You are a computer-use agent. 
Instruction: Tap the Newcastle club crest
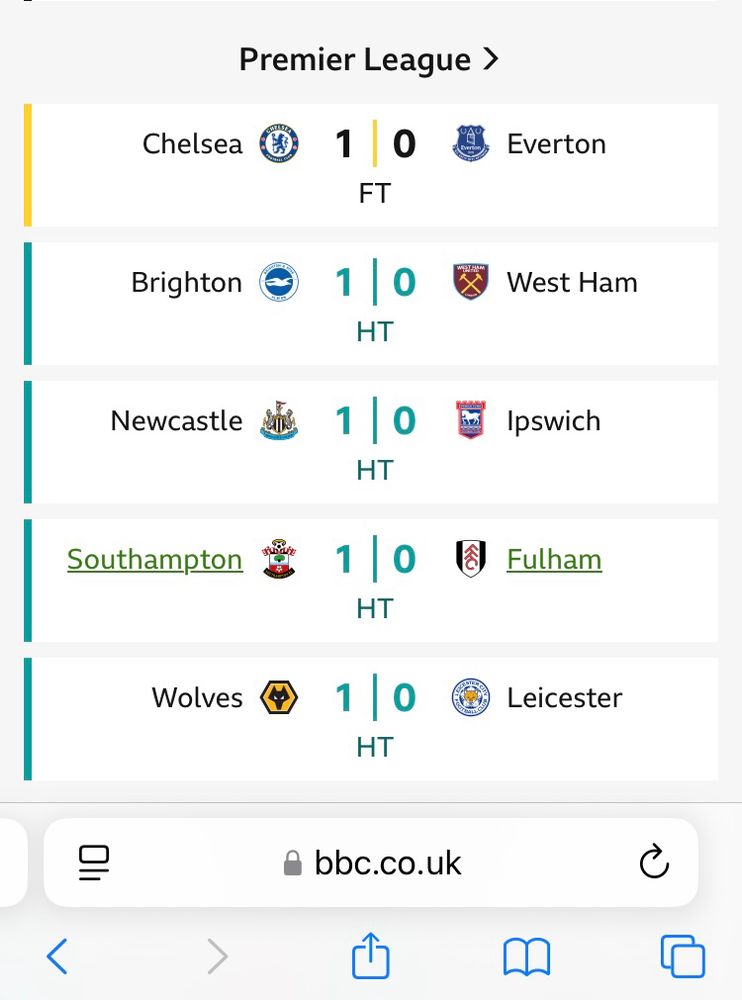(x=279, y=421)
